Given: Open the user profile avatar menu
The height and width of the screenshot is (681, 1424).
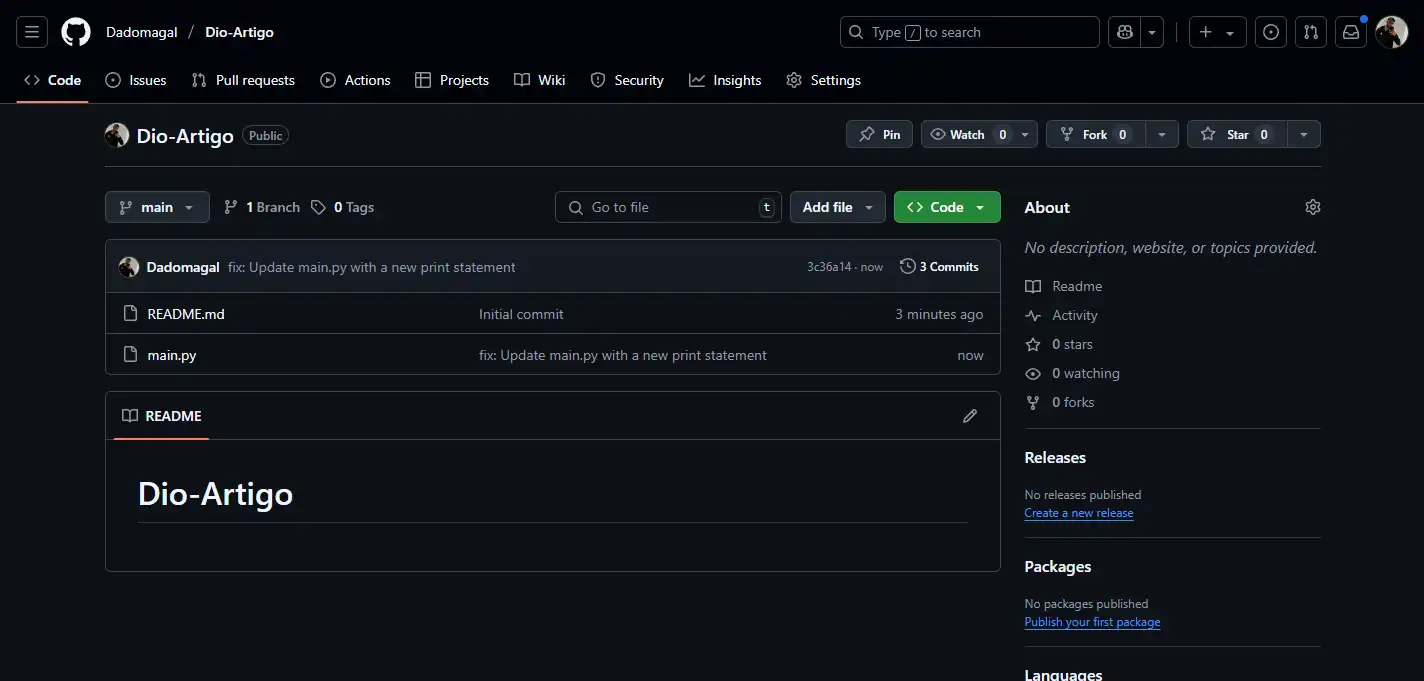Looking at the screenshot, I should pyautogui.click(x=1392, y=32).
